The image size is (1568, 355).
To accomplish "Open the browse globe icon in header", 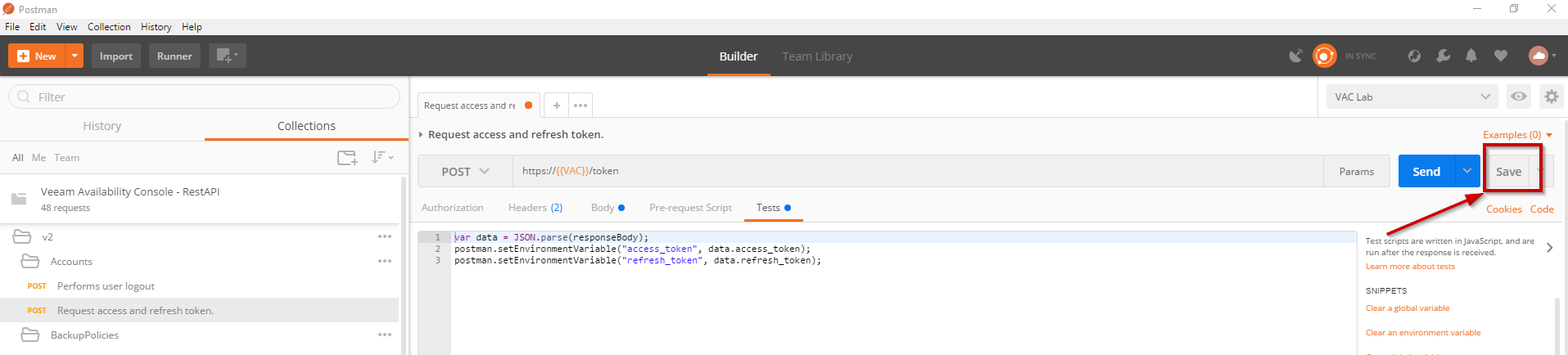I will (x=1414, y=56).
